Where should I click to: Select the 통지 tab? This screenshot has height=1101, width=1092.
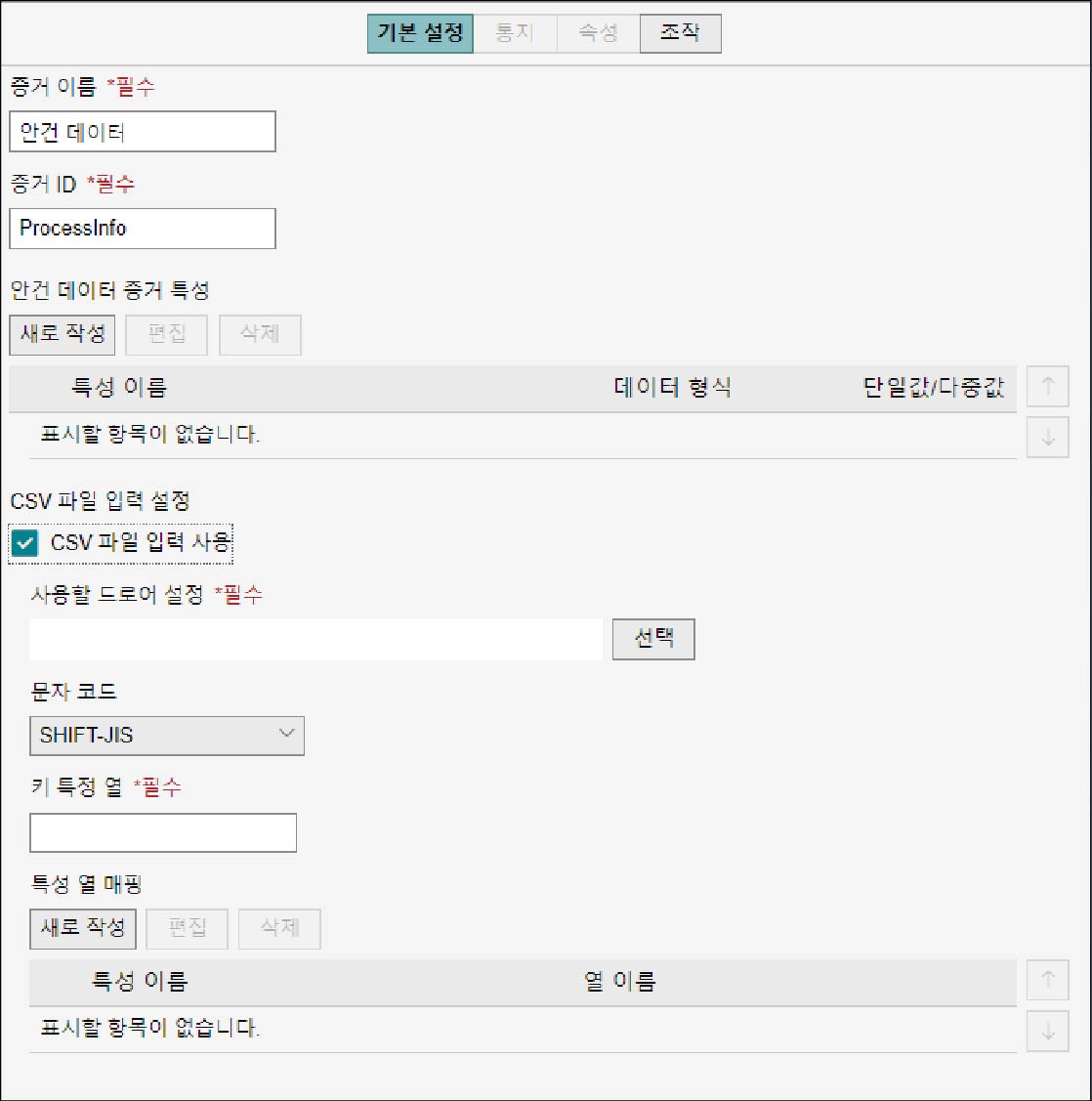[515, 33]
